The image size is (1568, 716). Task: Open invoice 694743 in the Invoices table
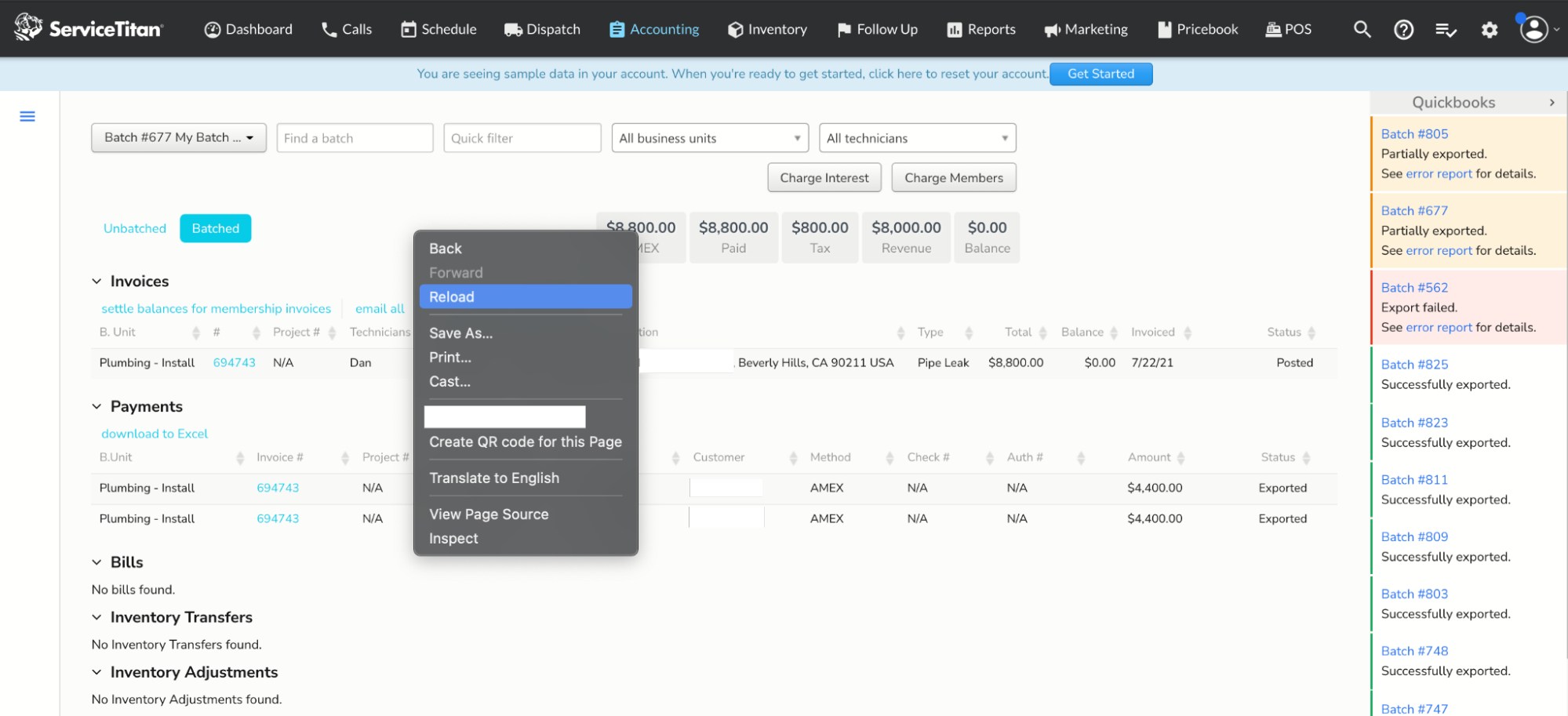click(x=235, y=362)
